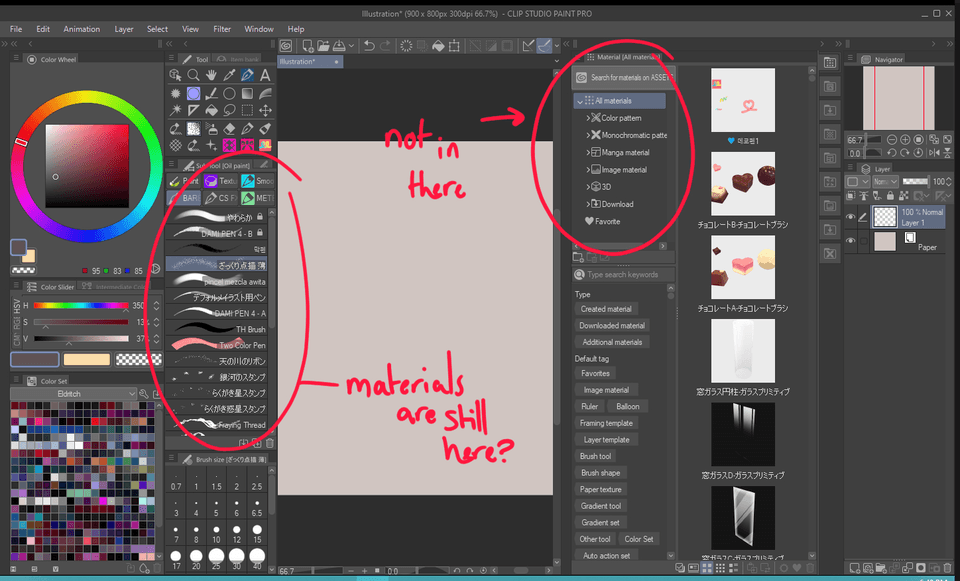The height and width of the screenshot is (581, 960).
Task: Select the Eraser tool
Action: (x=229, y=128)
